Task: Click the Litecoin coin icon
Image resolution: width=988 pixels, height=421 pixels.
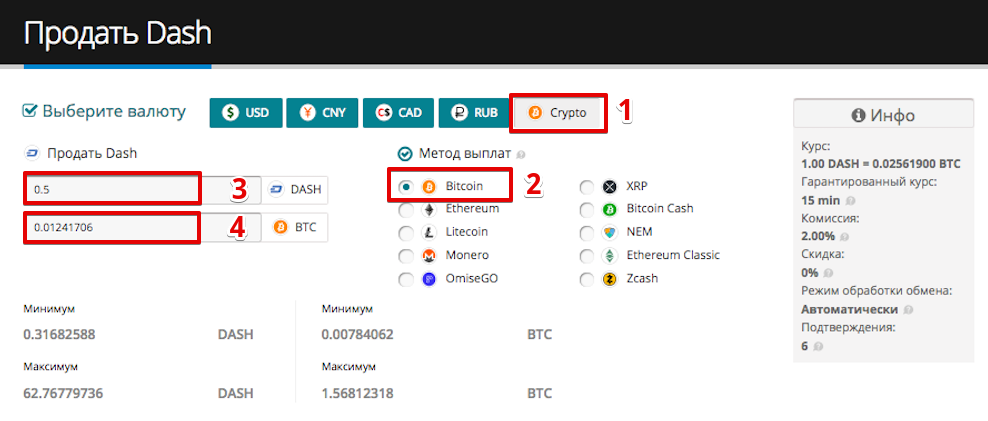Action: click(429, 233)
